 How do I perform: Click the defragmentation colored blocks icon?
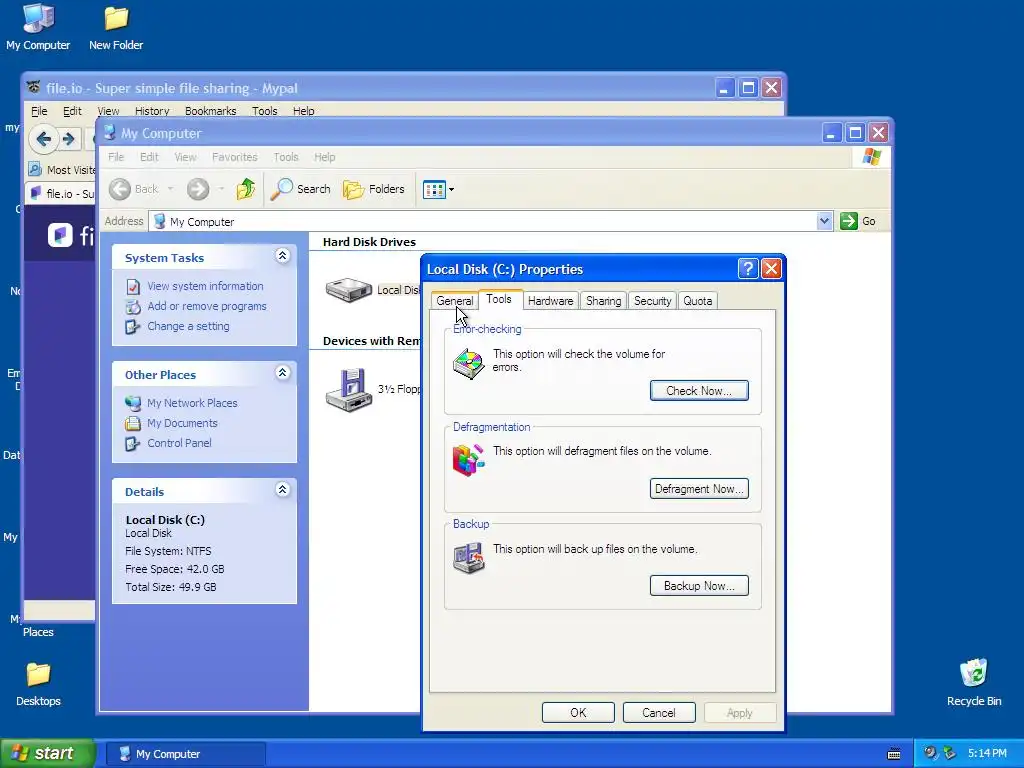click(x=468, y=460)
